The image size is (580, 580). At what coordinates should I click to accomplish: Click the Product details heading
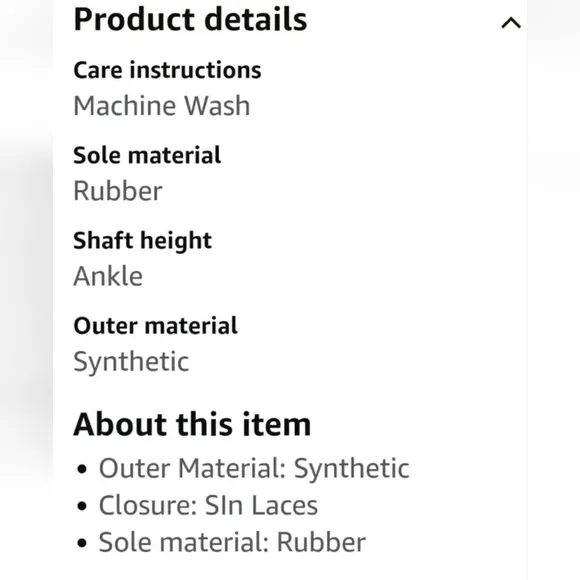pos(190,19)
